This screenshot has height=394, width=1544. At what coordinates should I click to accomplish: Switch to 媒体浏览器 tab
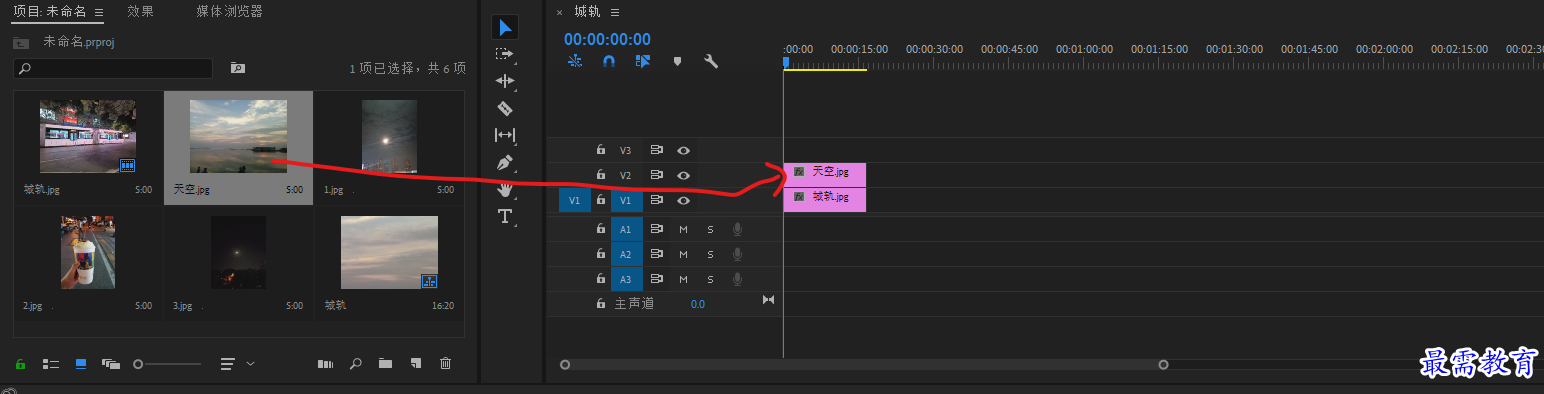(x=230, y=12)
